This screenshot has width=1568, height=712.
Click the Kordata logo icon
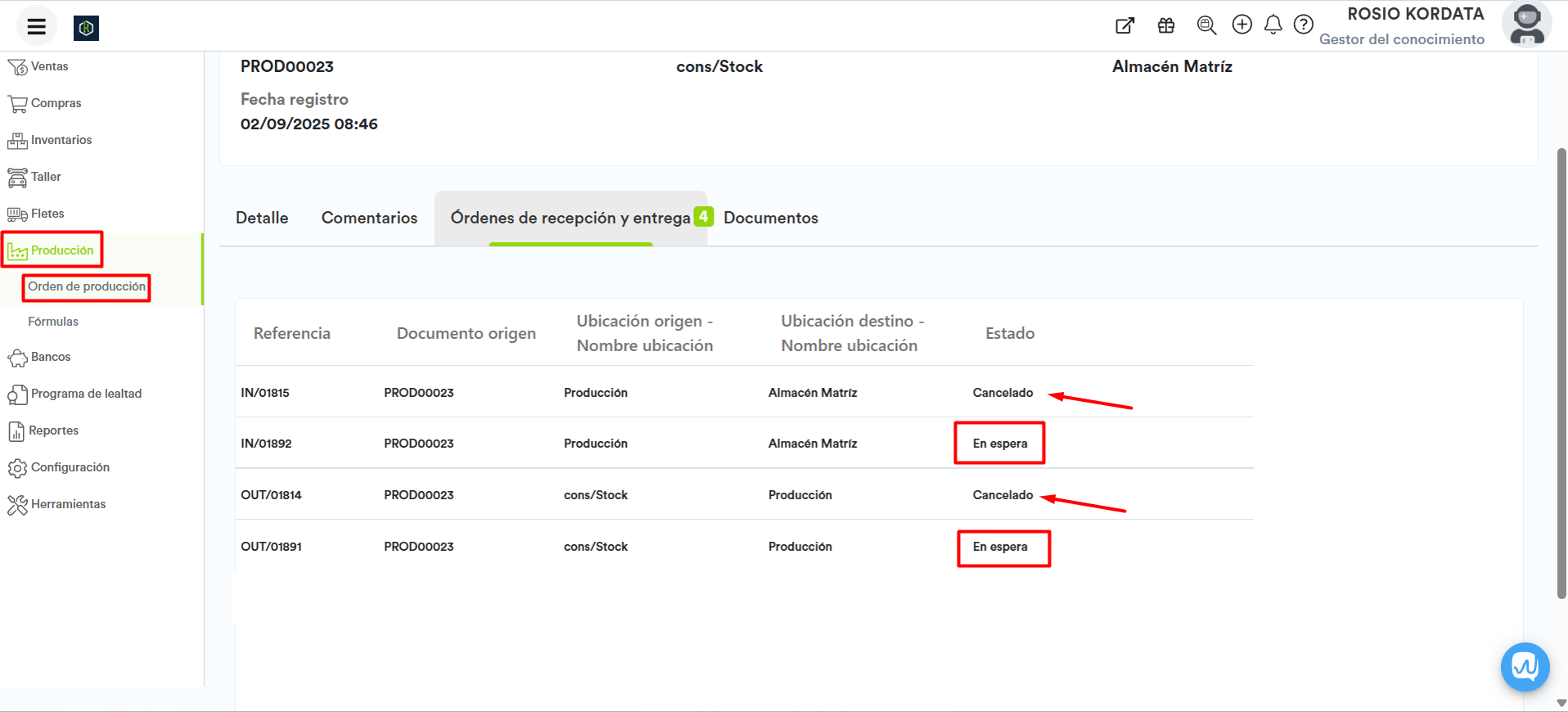point(86,28)
